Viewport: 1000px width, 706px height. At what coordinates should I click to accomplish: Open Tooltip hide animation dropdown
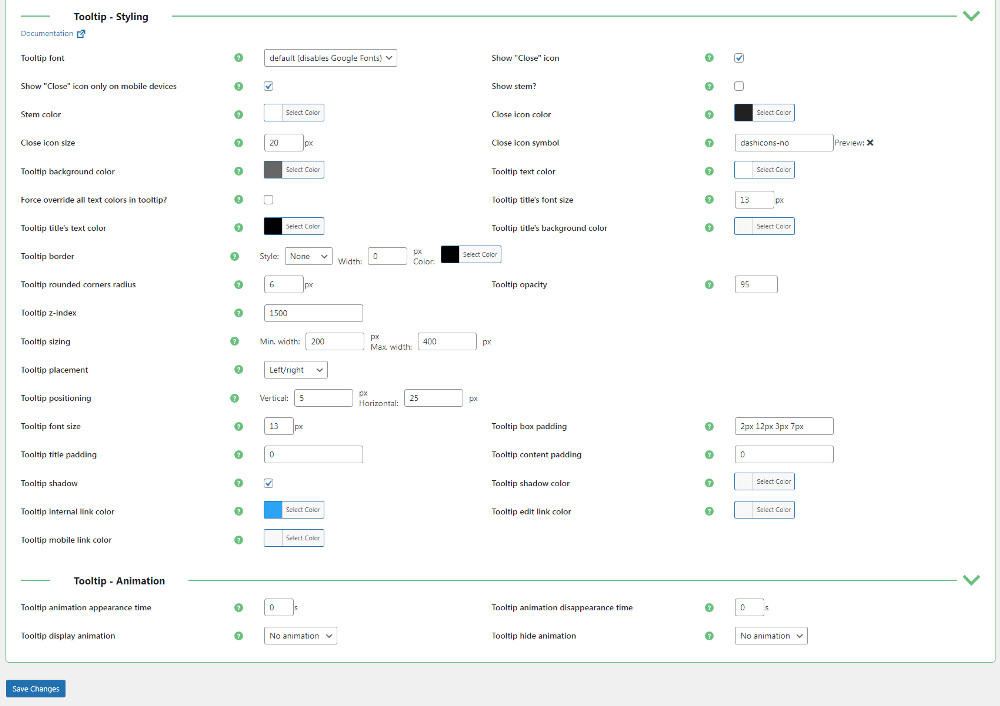point(770,636)
